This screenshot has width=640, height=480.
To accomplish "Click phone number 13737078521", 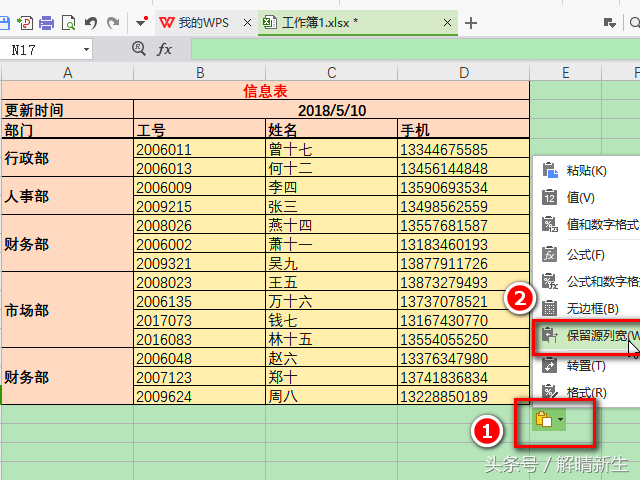I will pyautogui.click(x=463, y=301).
